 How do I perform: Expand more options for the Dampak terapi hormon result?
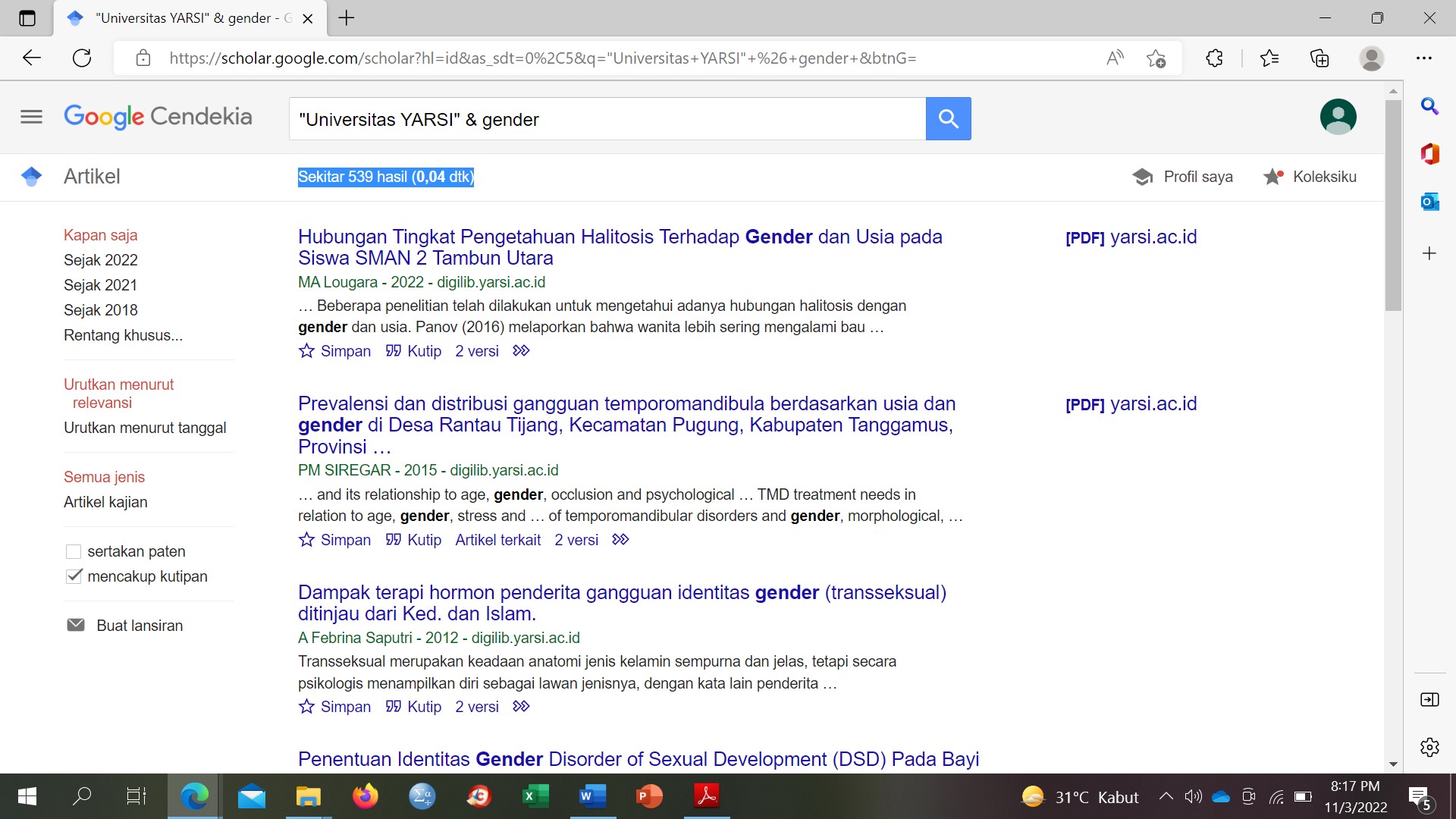point(521,706)
